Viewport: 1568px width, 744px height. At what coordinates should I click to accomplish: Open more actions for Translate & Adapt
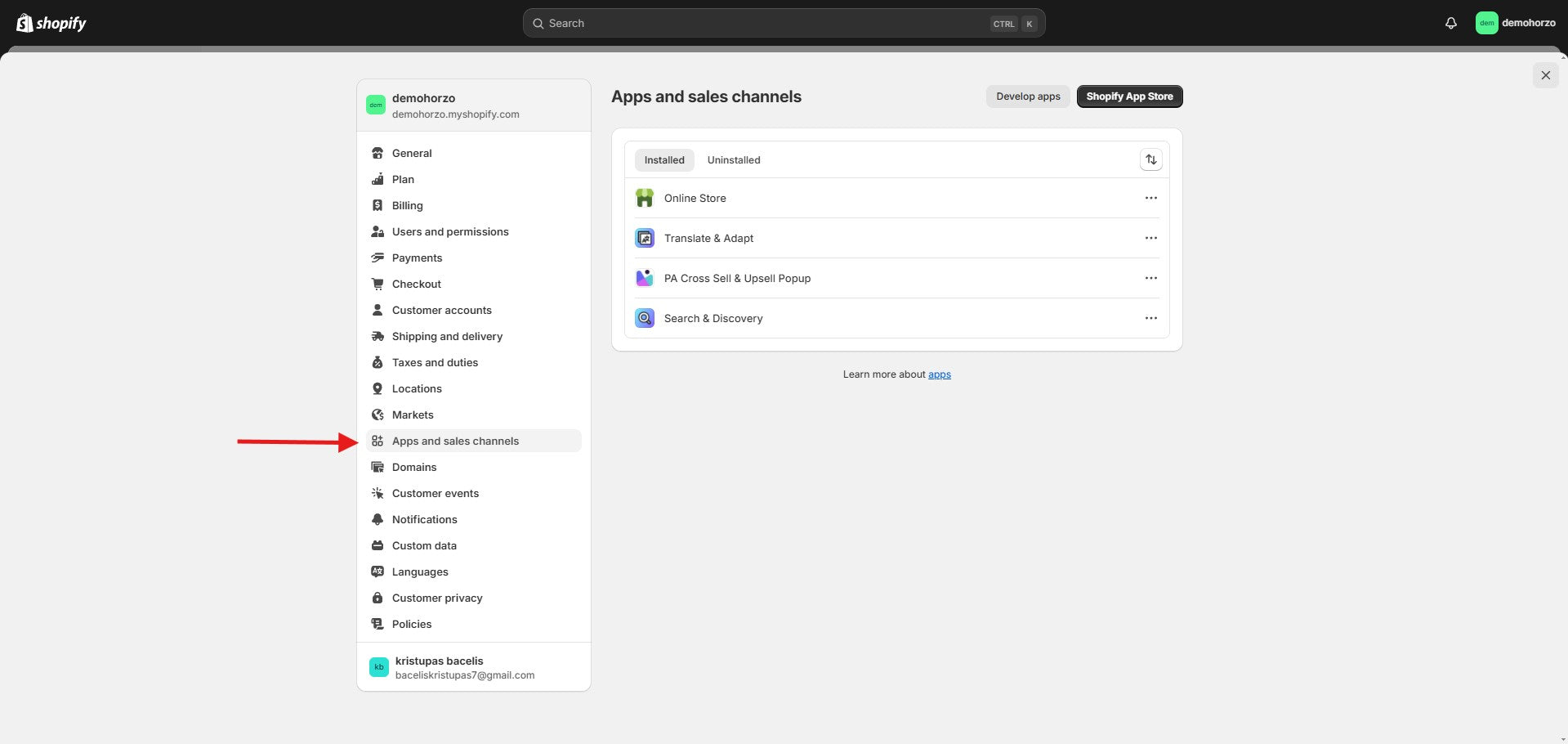click(x=1150, y=238)
